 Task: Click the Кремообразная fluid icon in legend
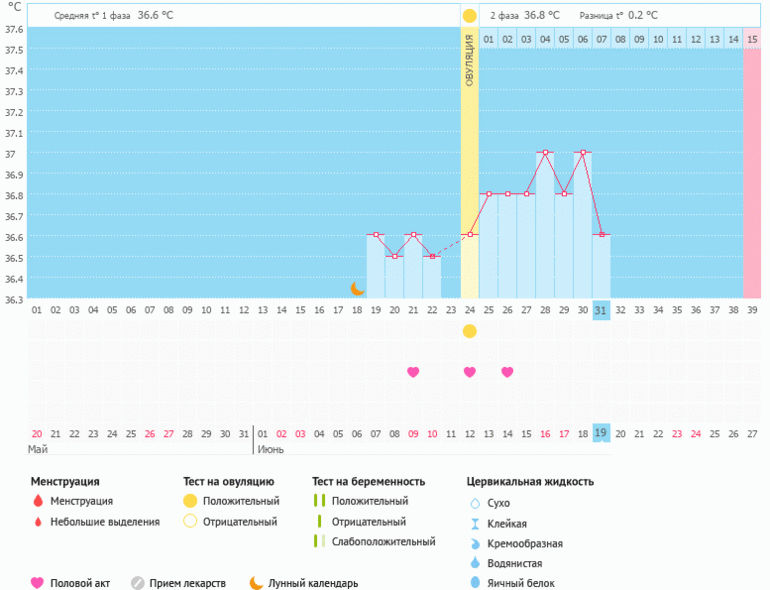[x=475, y=544]
